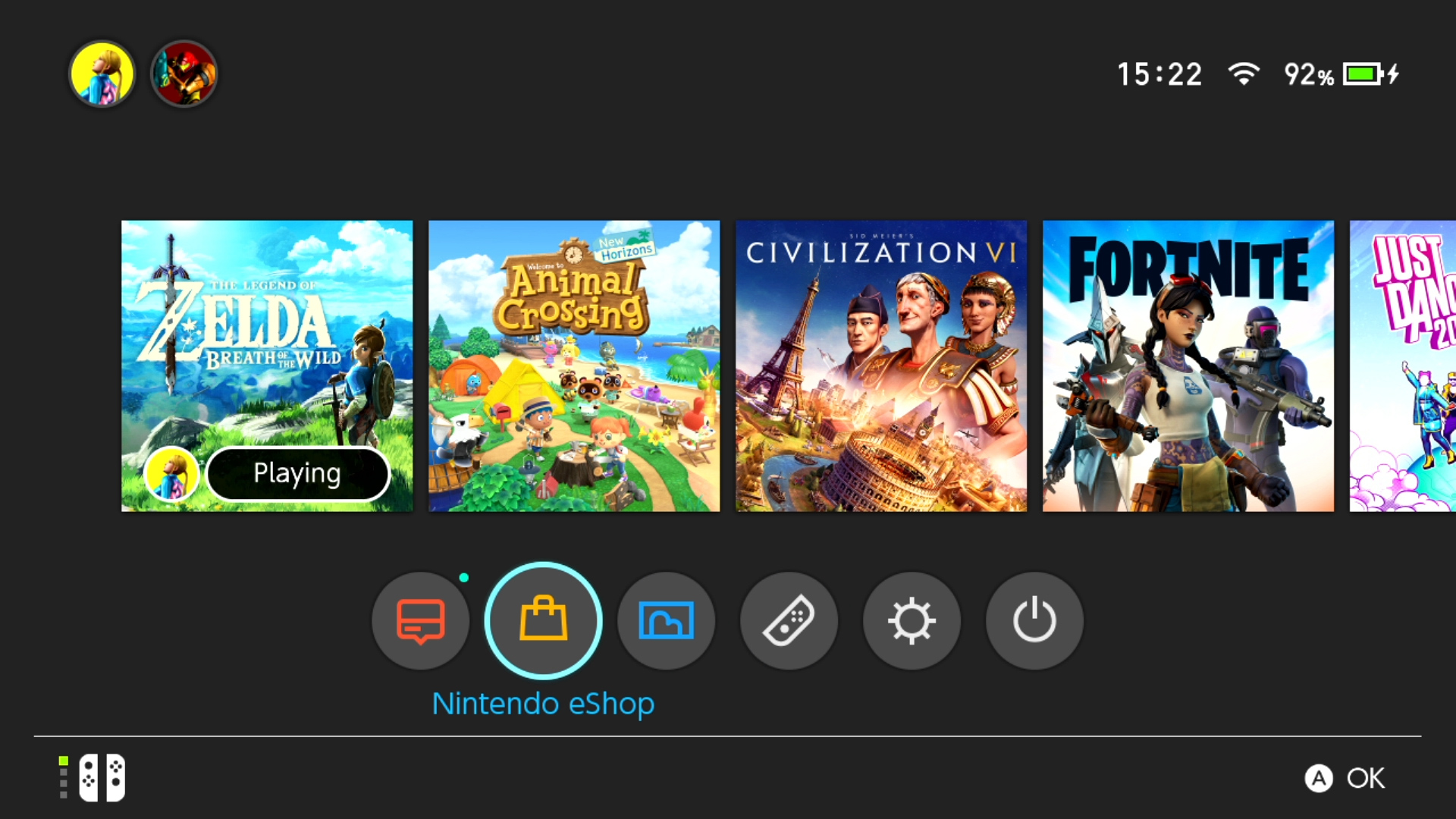
Task: Select the News/notifications icon
Action: click(421, 619)
